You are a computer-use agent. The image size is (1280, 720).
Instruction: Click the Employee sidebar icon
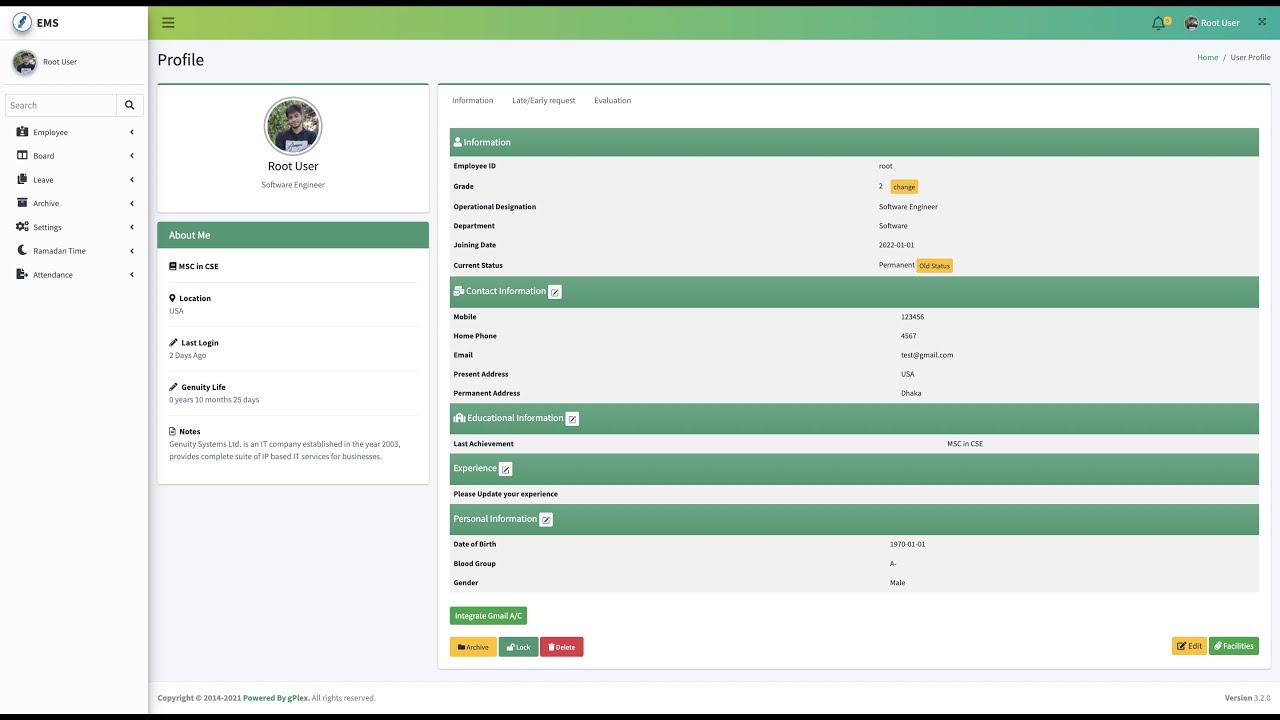point(22,132)
